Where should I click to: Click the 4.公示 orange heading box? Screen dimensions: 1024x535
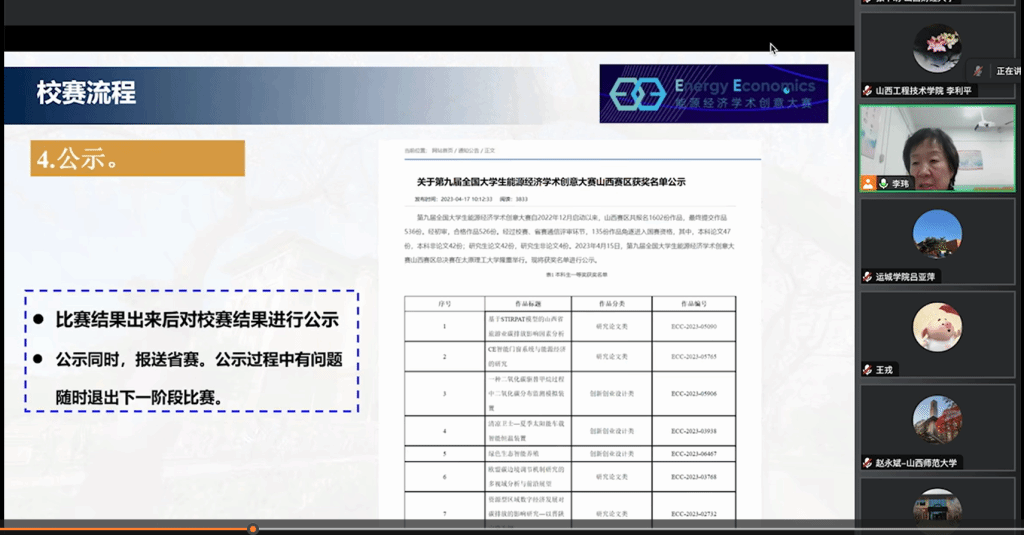[x=137, y=158]
